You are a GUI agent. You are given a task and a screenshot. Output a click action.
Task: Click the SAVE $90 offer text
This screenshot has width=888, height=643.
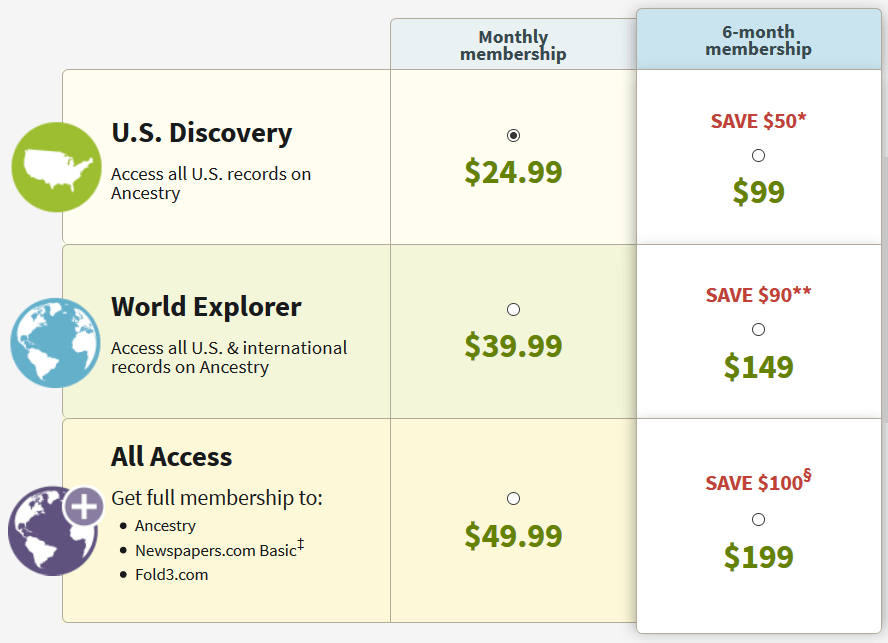(758, 295)
